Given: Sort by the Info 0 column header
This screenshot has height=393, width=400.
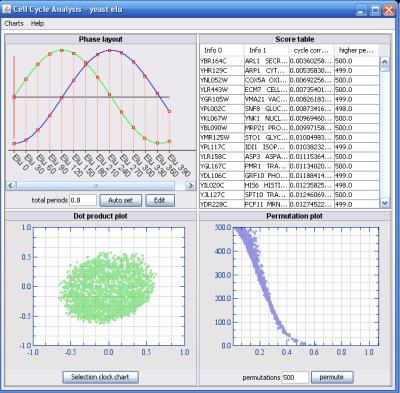Looking at the screenshot, I should [x=222, y=50].
